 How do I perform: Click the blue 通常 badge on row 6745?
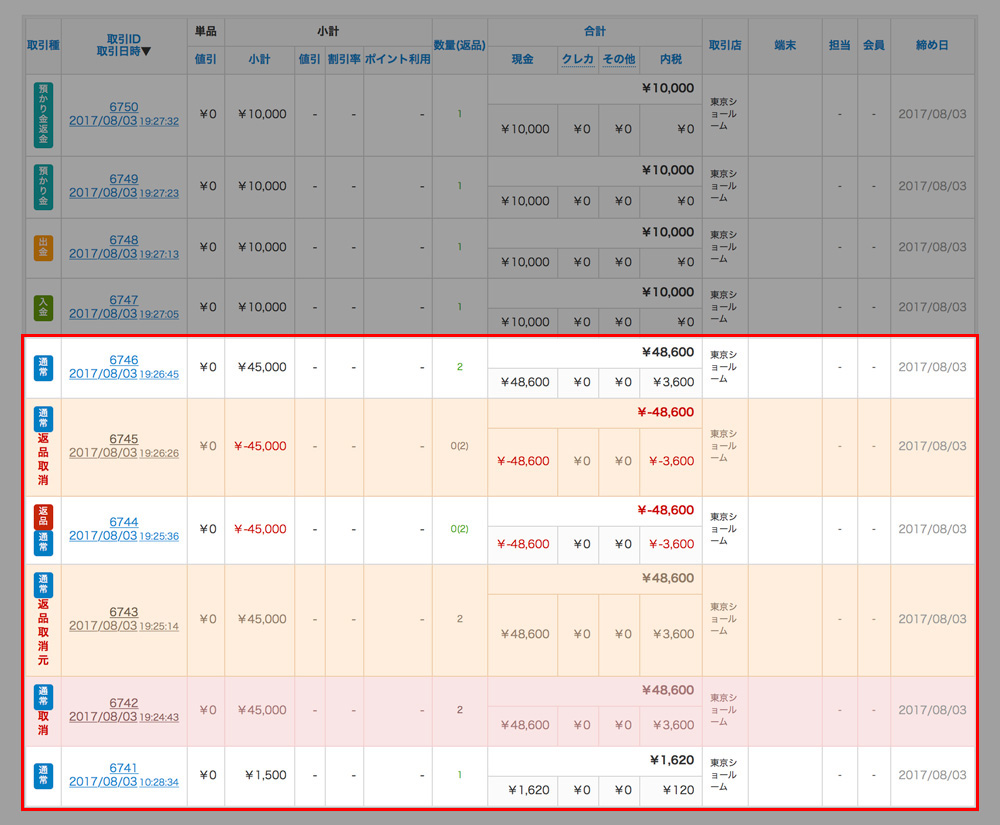(x=43, y=419)
